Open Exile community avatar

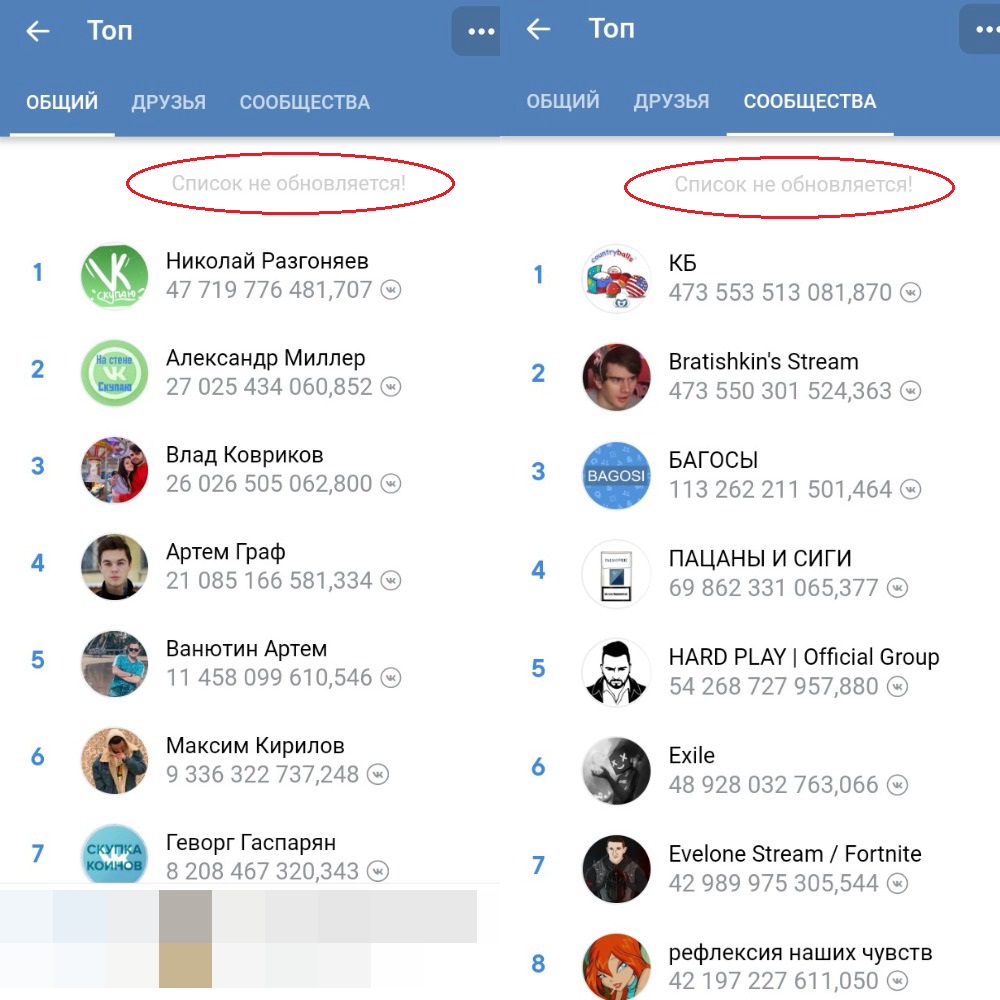pyautogui.click(x=616, y=771)
